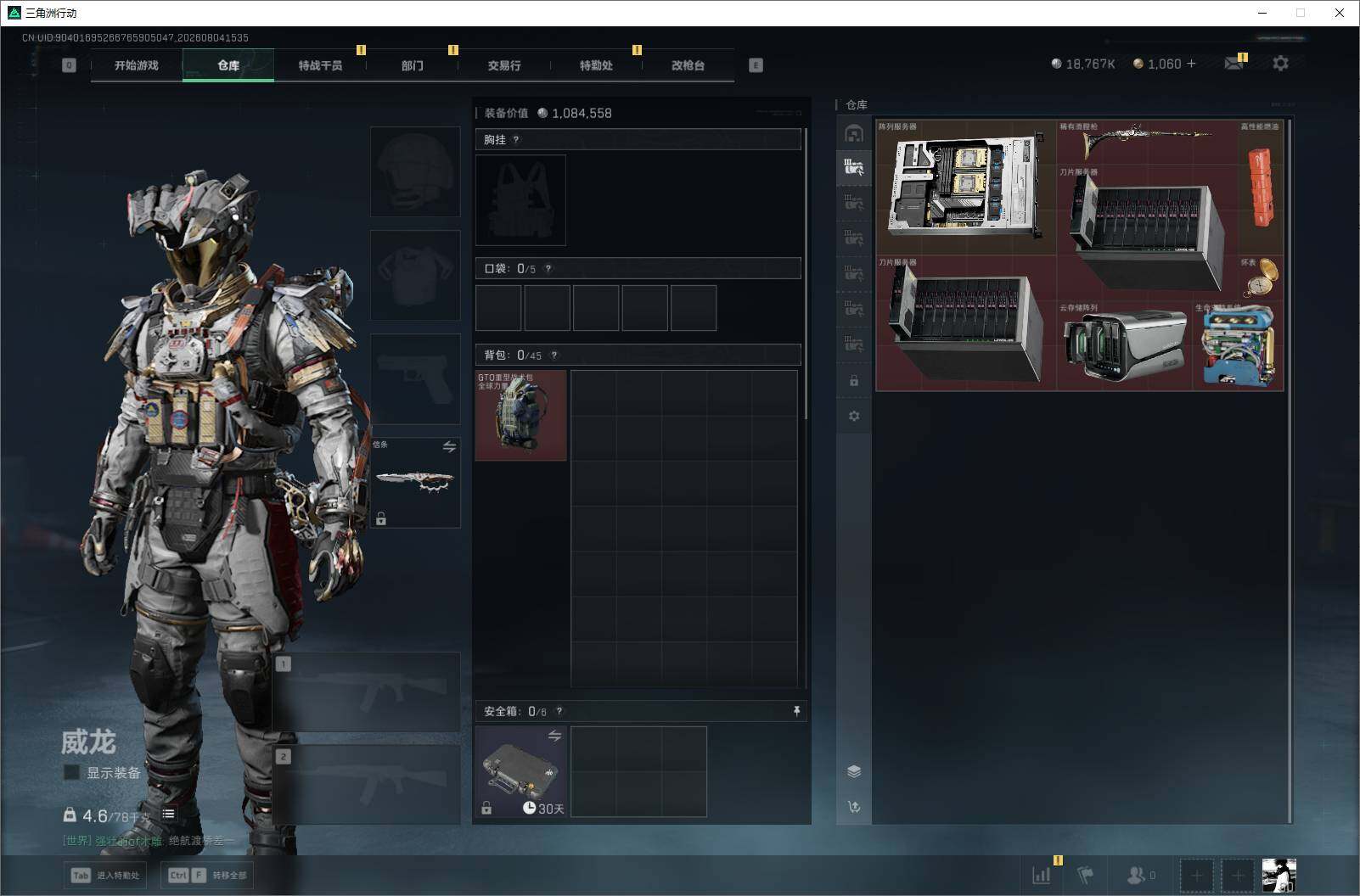The height and width of the screenshot is (896, 1360).
Task: Click the first add-teammate plus slot
Action: click(1197, 875)
